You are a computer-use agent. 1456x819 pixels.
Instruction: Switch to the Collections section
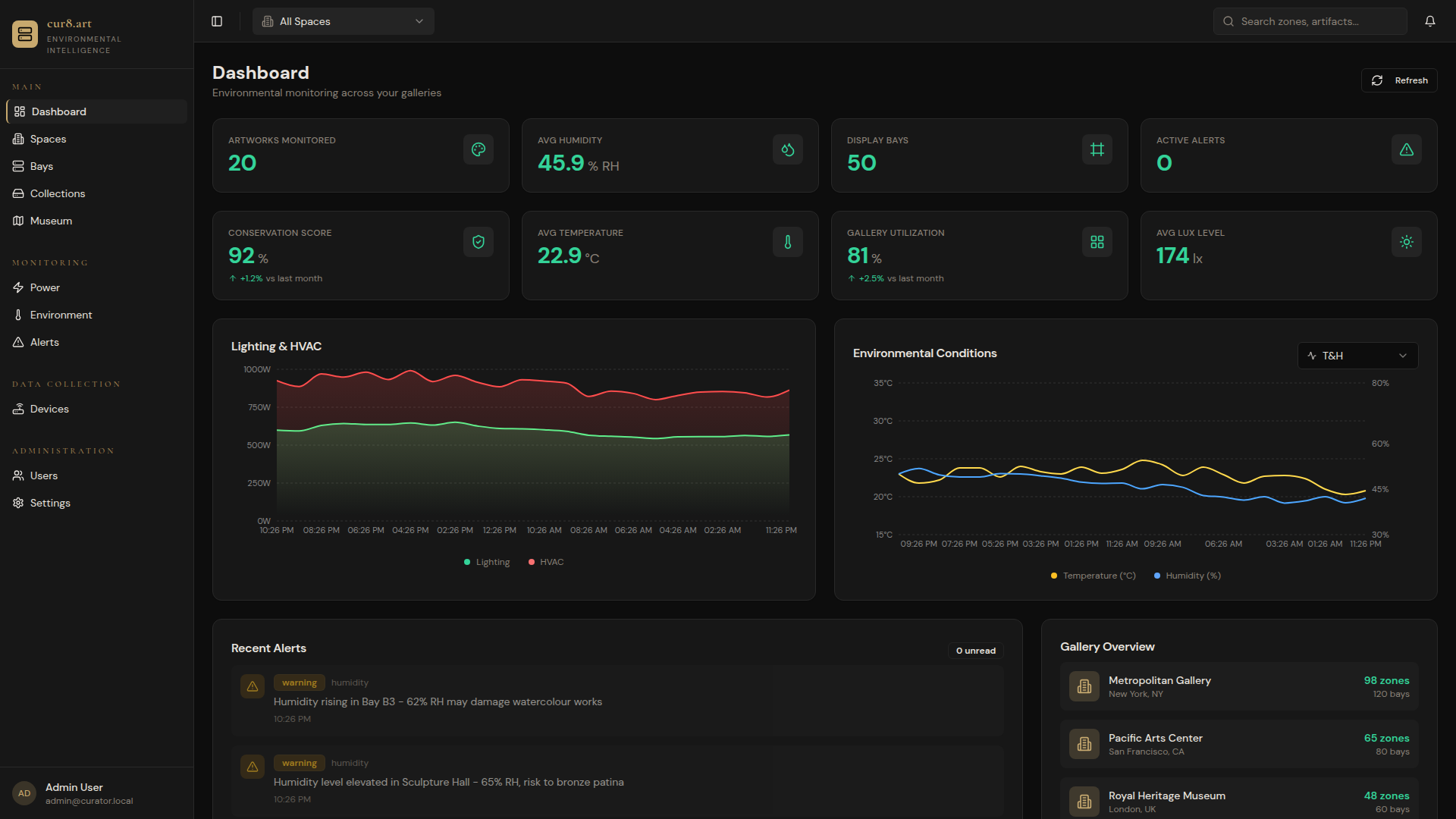(x=57, y=193)
